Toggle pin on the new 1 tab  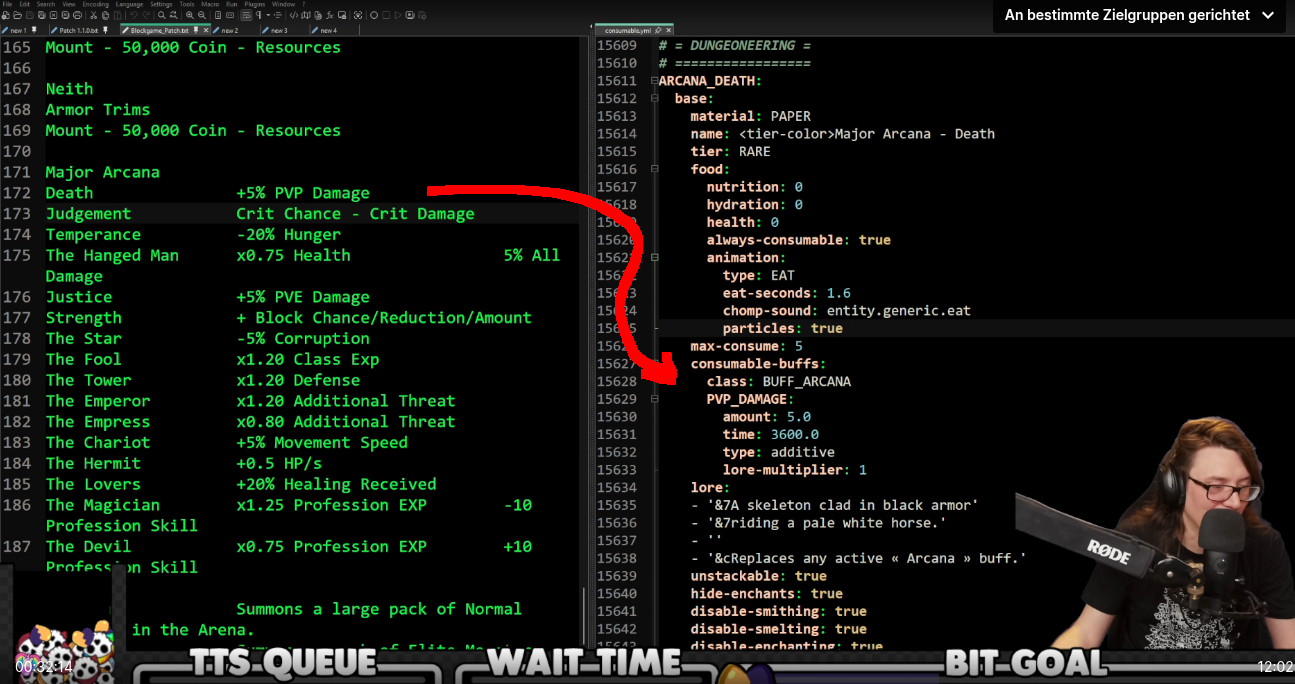(34, 30)
